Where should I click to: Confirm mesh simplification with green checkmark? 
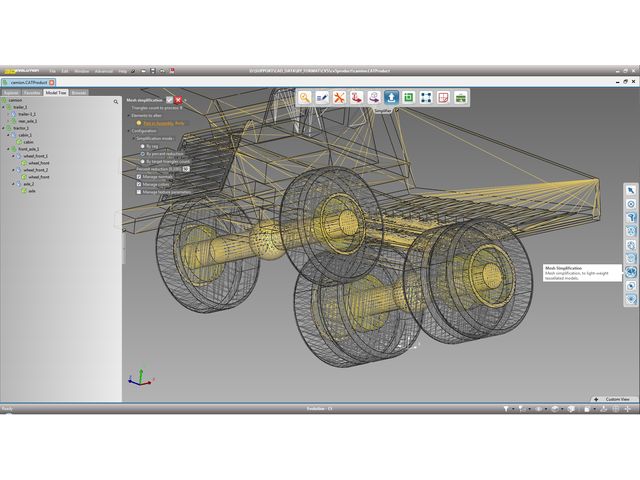(170, 101)
